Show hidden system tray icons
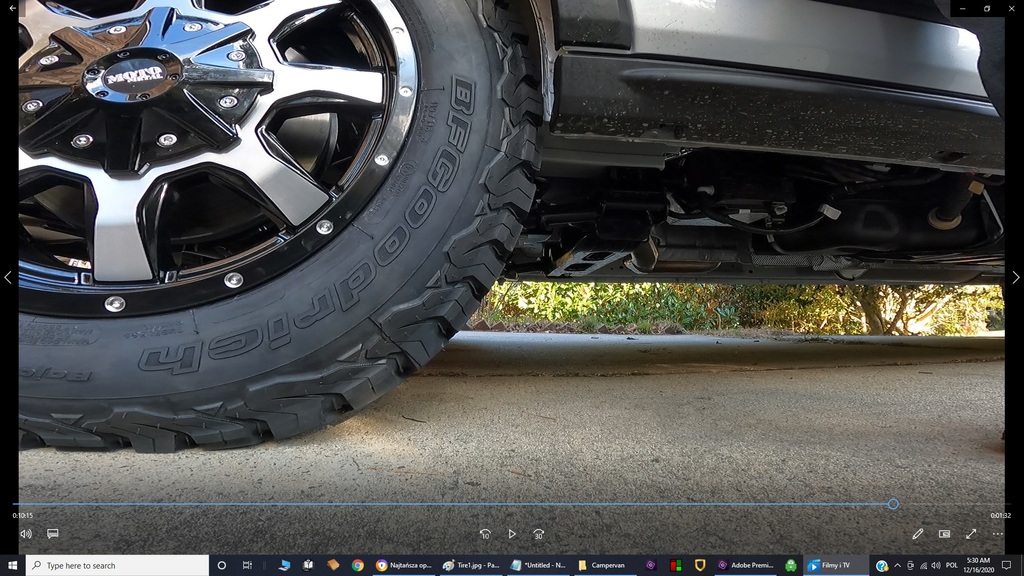This screenshot has width=1024, height=576. coord(897,566)
